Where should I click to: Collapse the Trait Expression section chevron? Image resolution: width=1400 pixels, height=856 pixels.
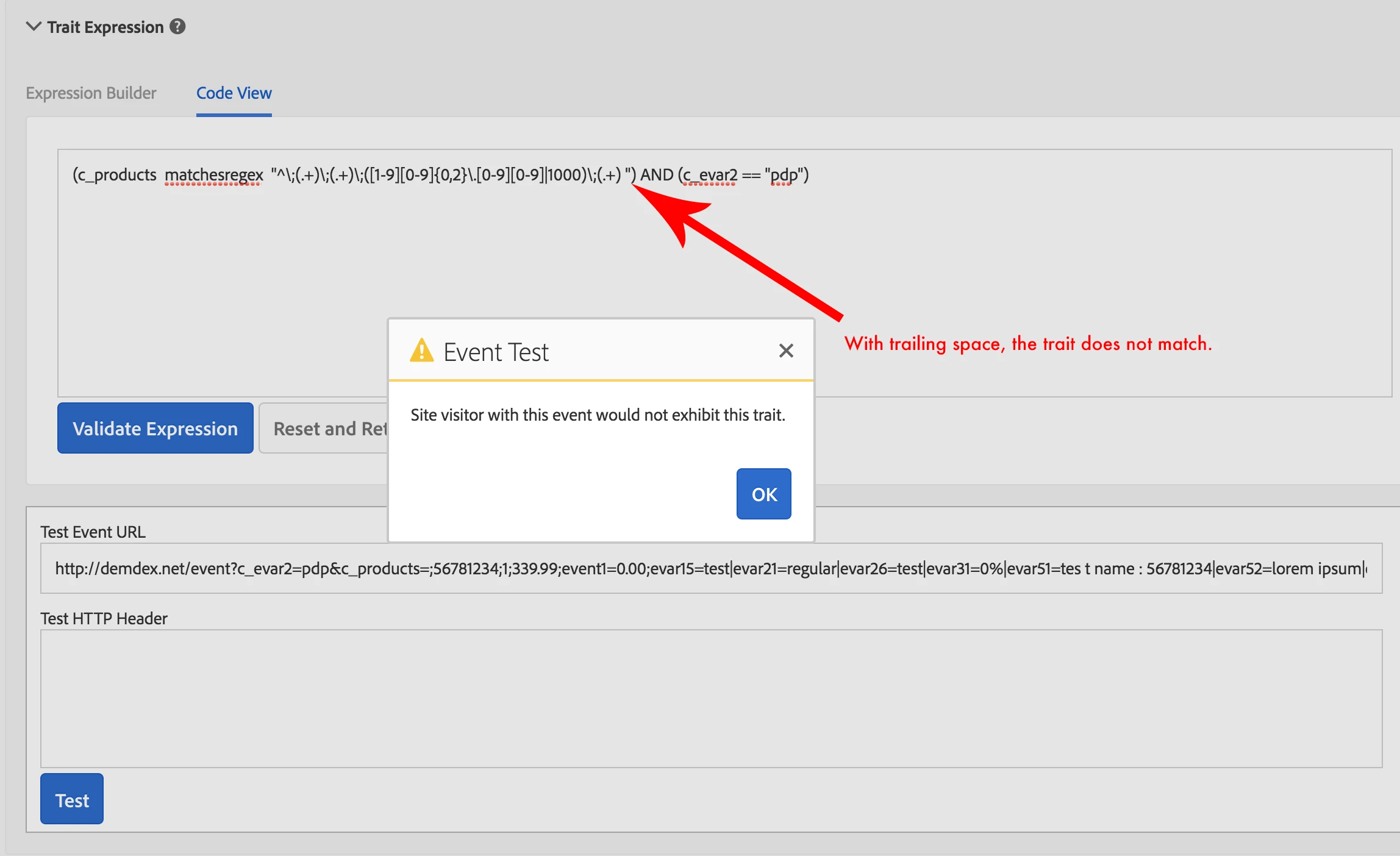pyautogui.click(x=34, y=27)
